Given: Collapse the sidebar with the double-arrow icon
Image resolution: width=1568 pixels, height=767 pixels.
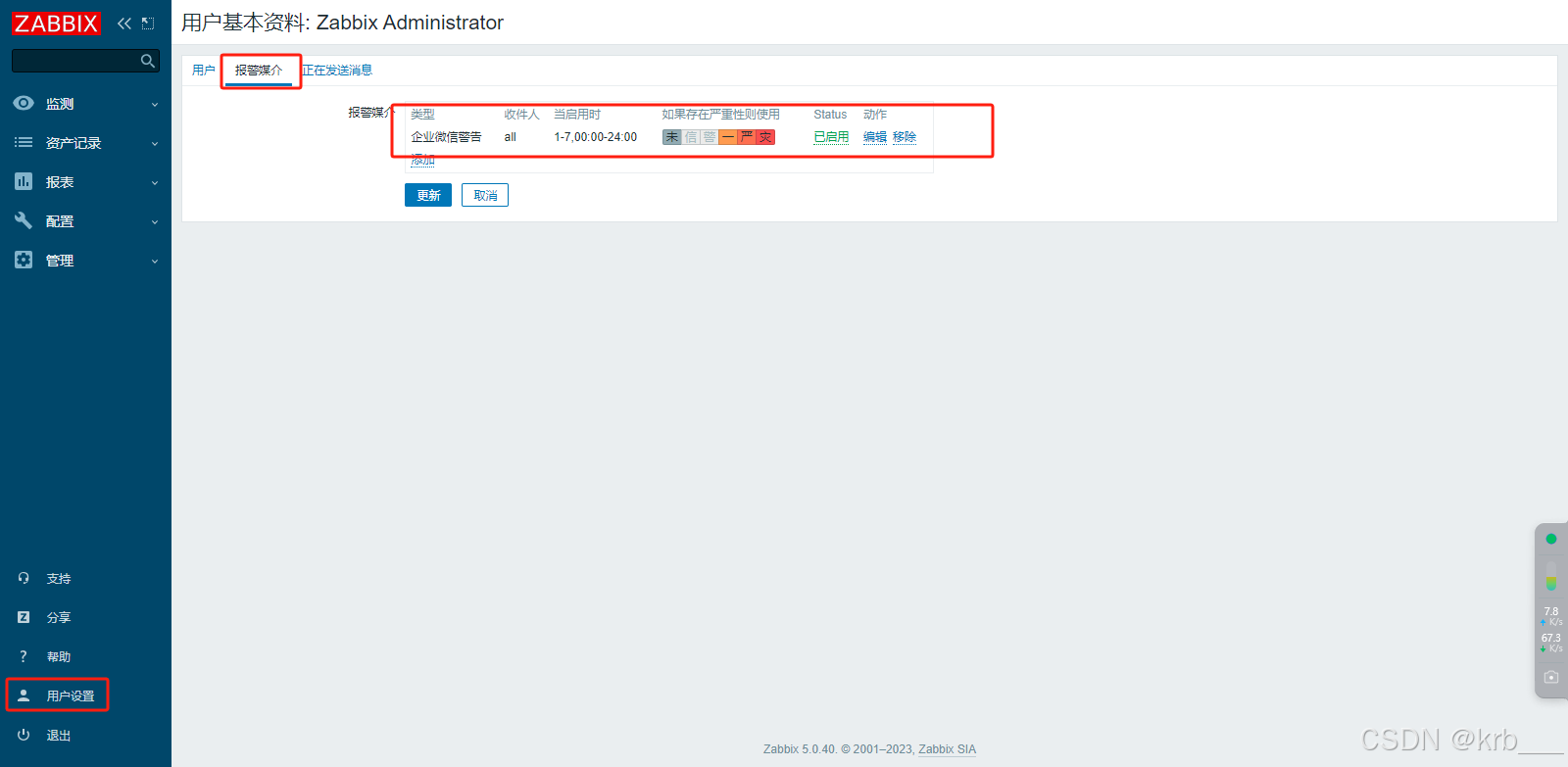Looking at the screenshot, I should pos(124,24).
